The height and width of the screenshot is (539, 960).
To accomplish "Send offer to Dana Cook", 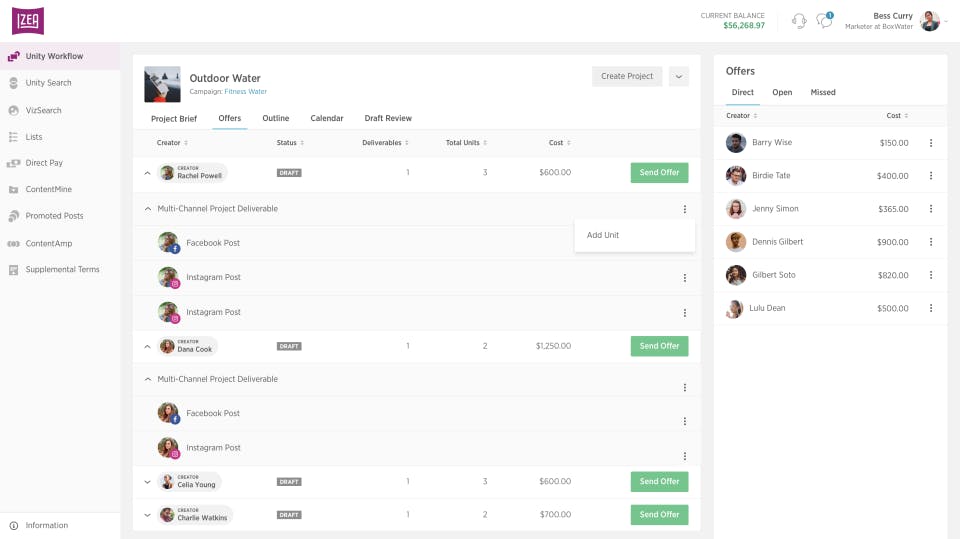I will pyautogui.click(x=659, y=346).
